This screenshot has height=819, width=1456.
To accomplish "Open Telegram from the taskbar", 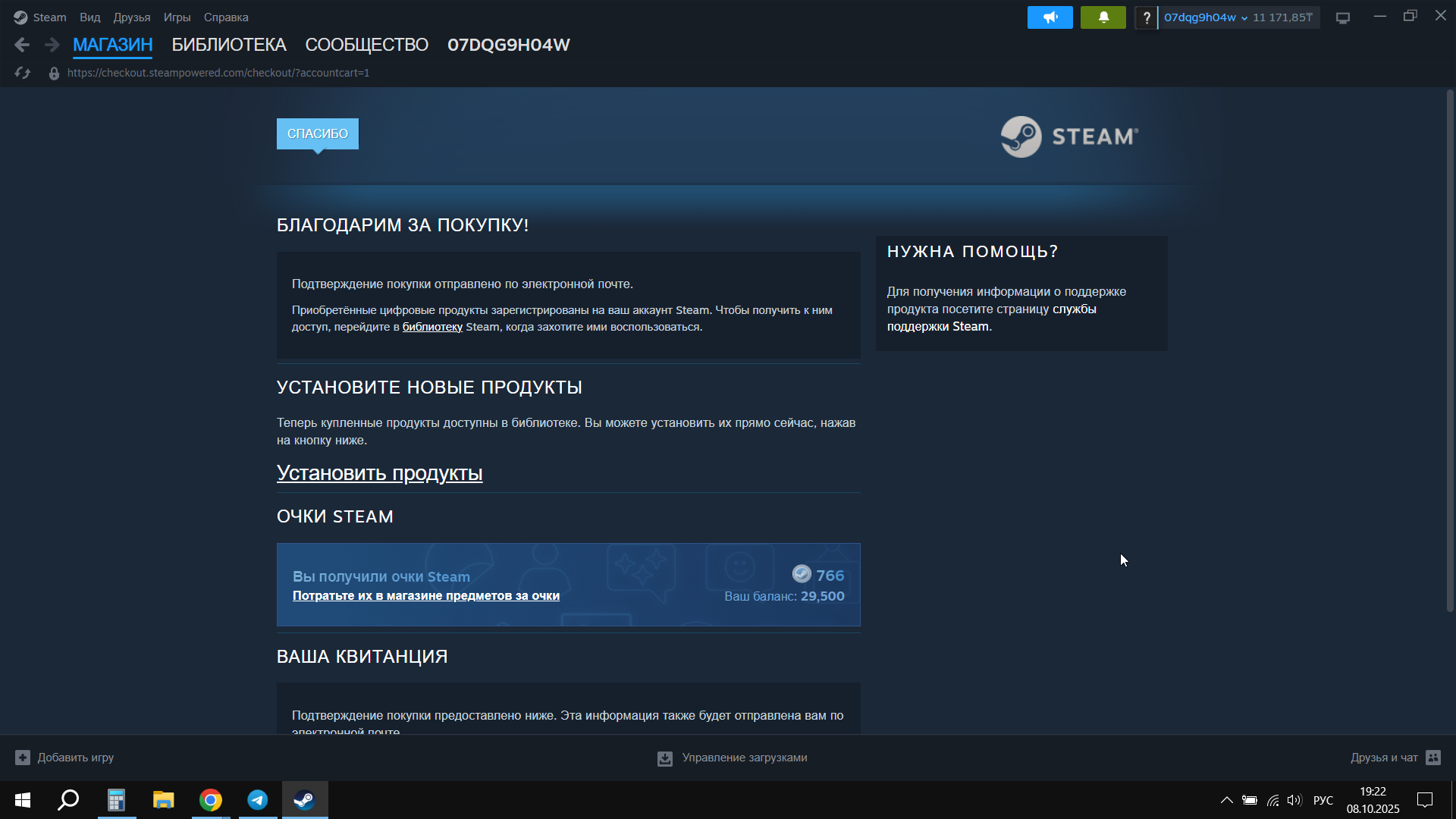I will click(257, 800).
